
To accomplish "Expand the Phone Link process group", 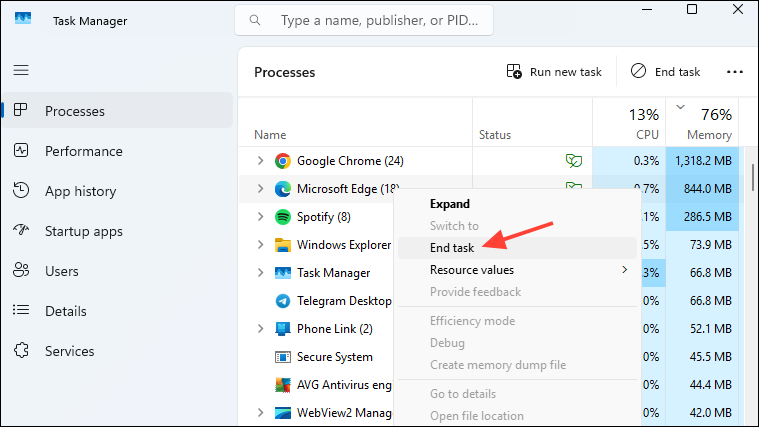I will (261, 329).
